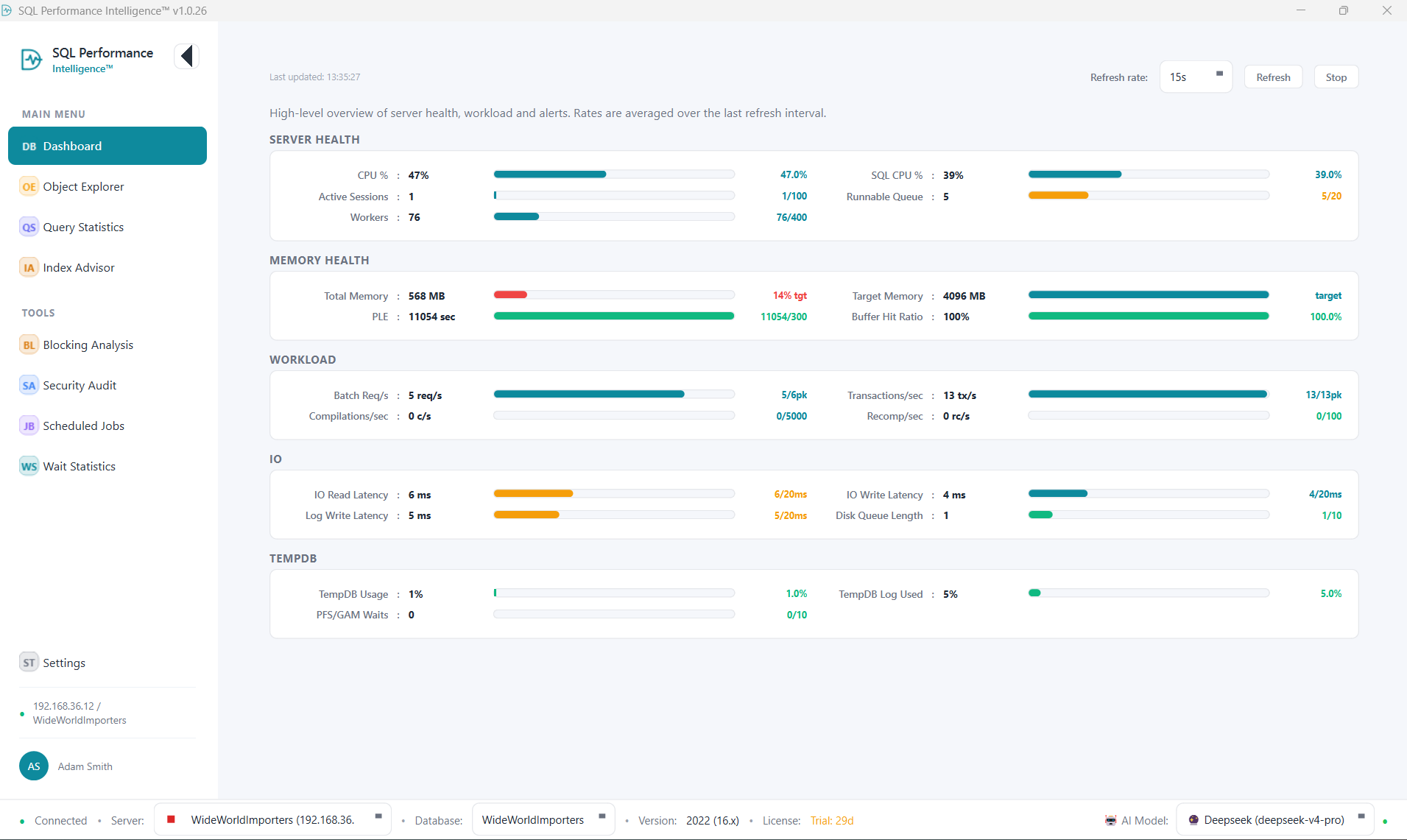Click the Connected status text

[60, 820]
